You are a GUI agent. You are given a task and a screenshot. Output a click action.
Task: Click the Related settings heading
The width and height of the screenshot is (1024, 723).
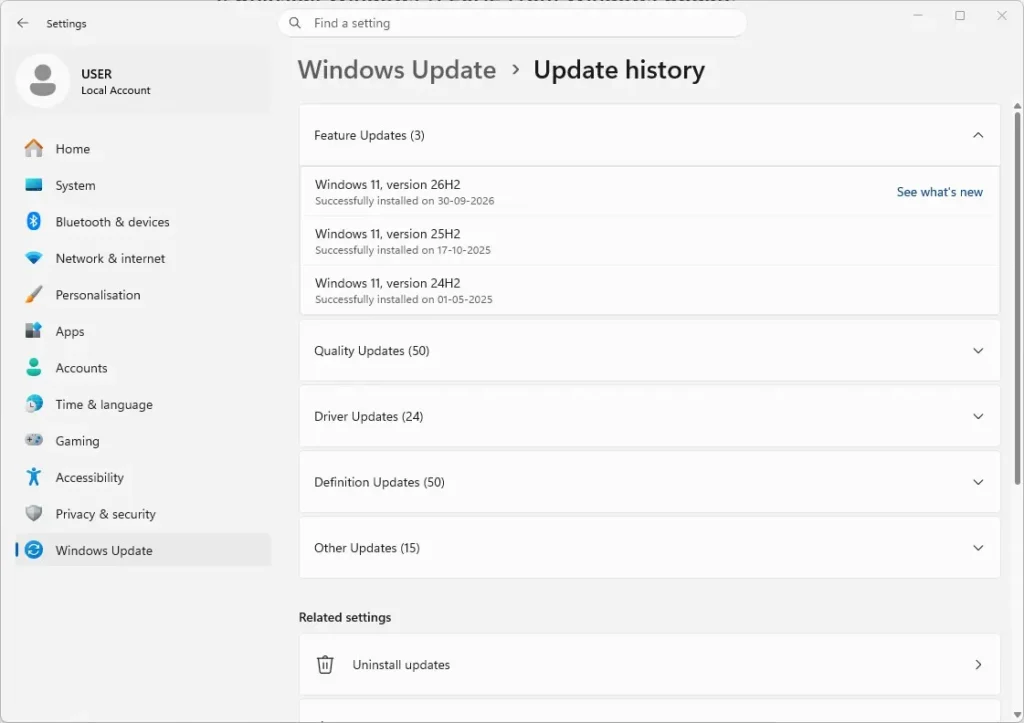tap(345, 617)
